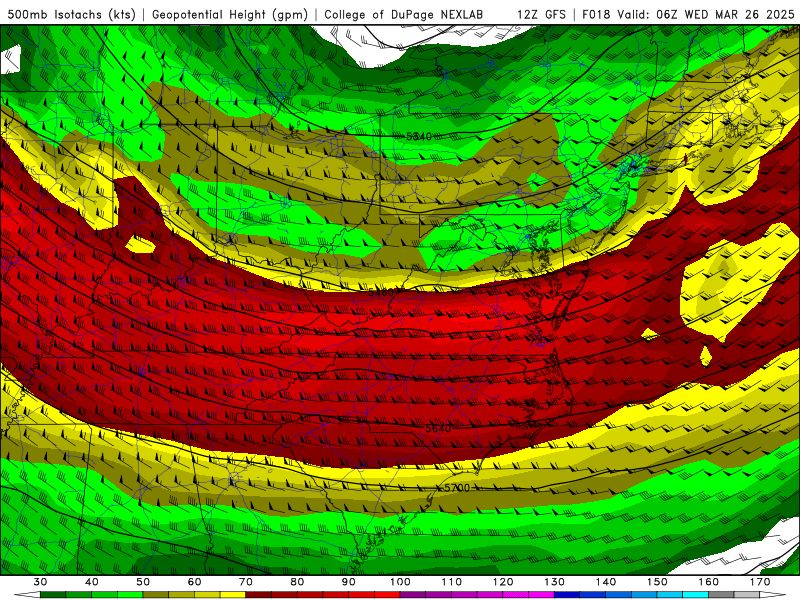Click the 120 value on the color scale
The width and height of the screenshot is (800, 600).
tap(503, 582)
